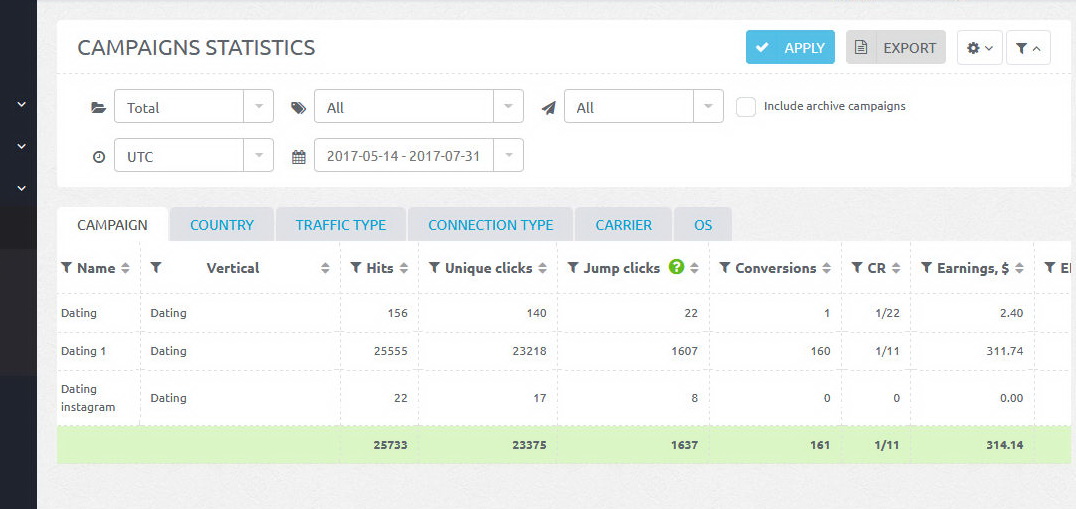Collapse the filter panel with funnel button
This screenshot has height=509, width=1076.
click(1028, 48)
